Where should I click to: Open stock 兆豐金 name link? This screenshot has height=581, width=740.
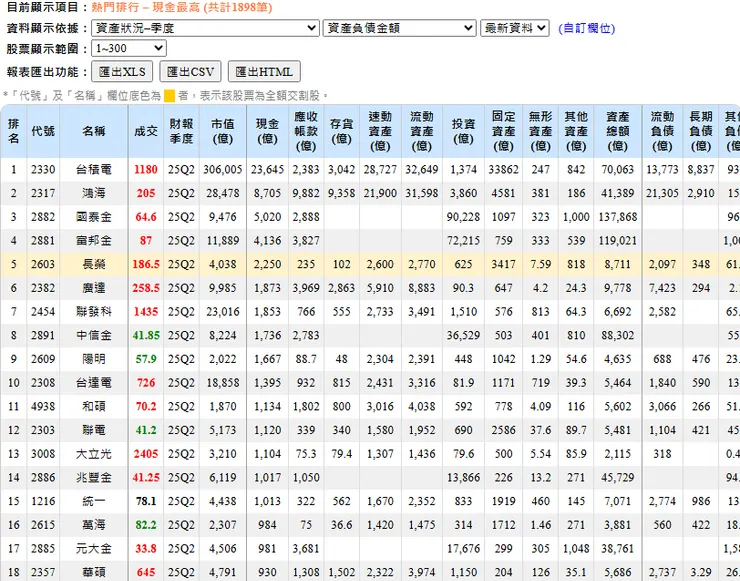pos(94,478)
